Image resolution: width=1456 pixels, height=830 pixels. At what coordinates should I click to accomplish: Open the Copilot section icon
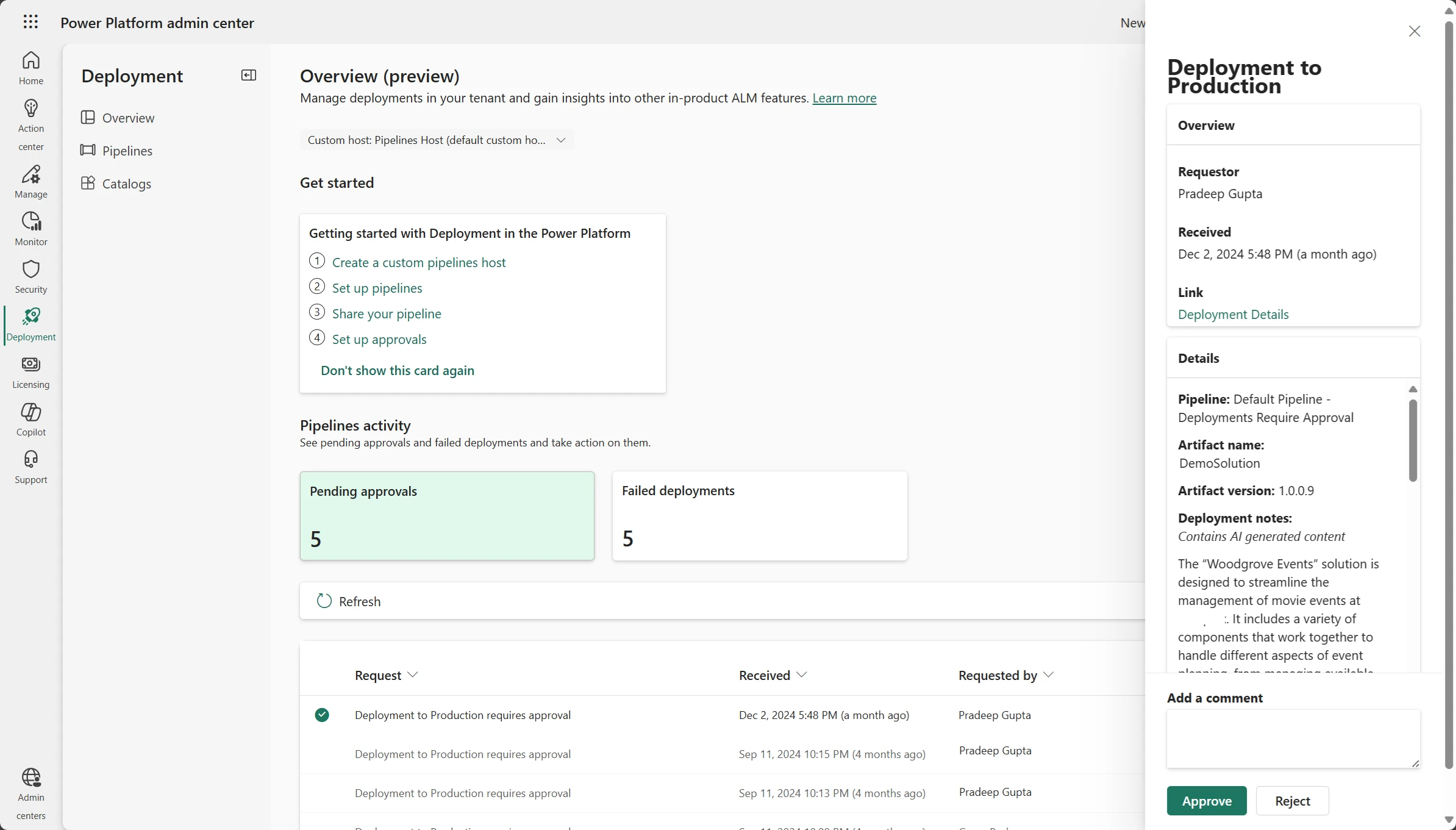[30, 412]
